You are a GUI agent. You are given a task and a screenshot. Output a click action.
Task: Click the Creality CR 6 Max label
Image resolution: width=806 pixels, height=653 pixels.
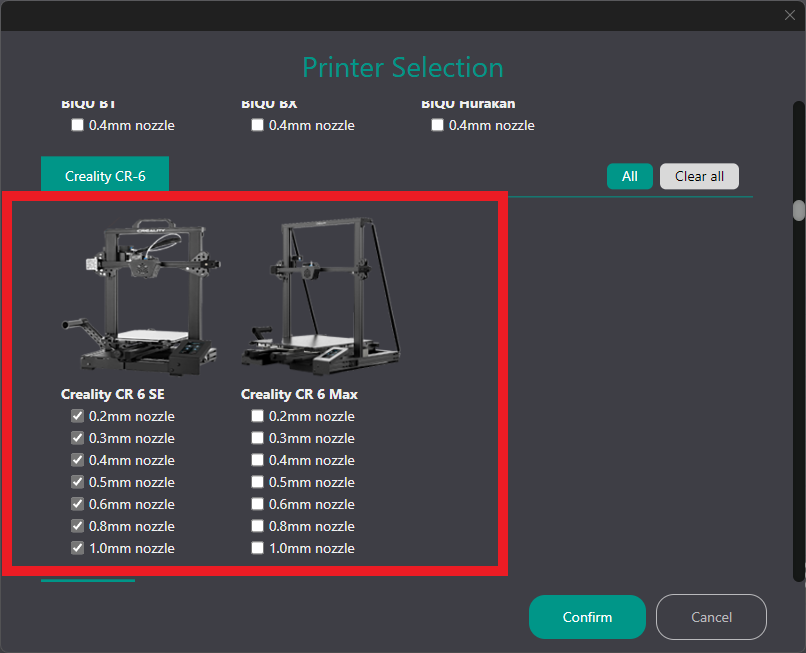point(299,394)
